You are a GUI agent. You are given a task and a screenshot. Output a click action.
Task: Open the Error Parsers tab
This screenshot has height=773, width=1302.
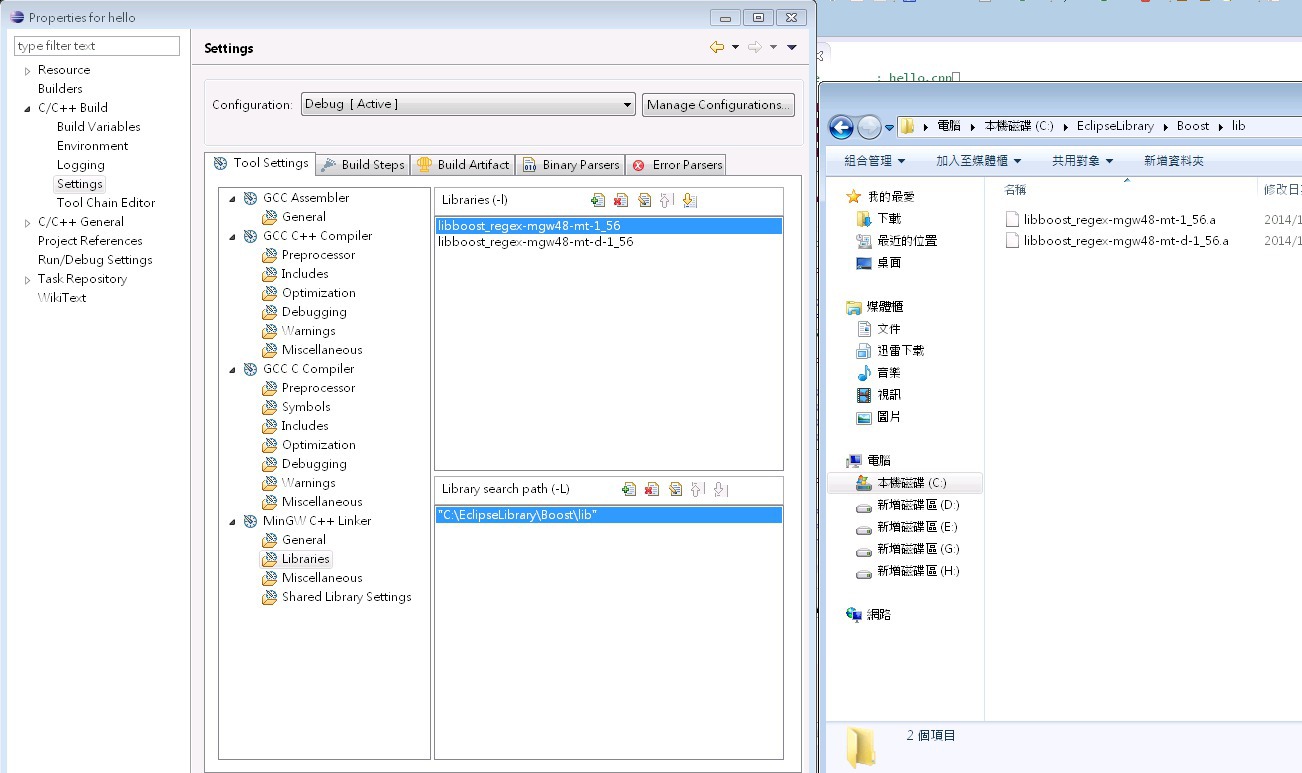tap(677, 165)
